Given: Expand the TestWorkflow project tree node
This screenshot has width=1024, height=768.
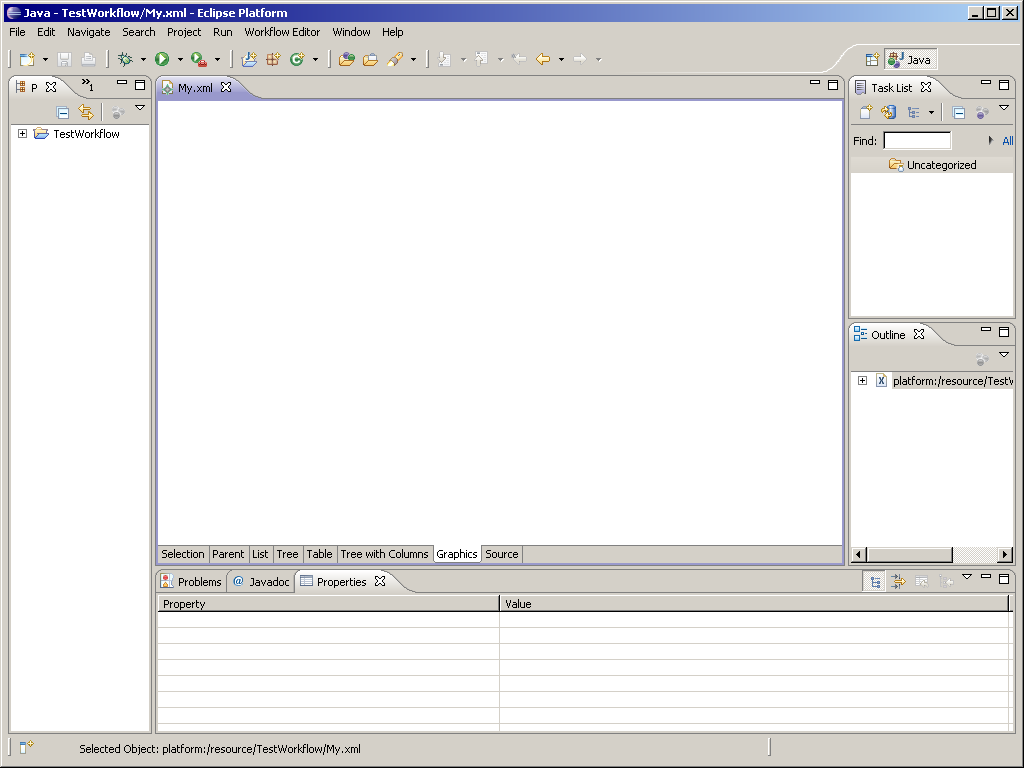Looking at the screenshot, I should pyautogui.click(x=23, y=134).
